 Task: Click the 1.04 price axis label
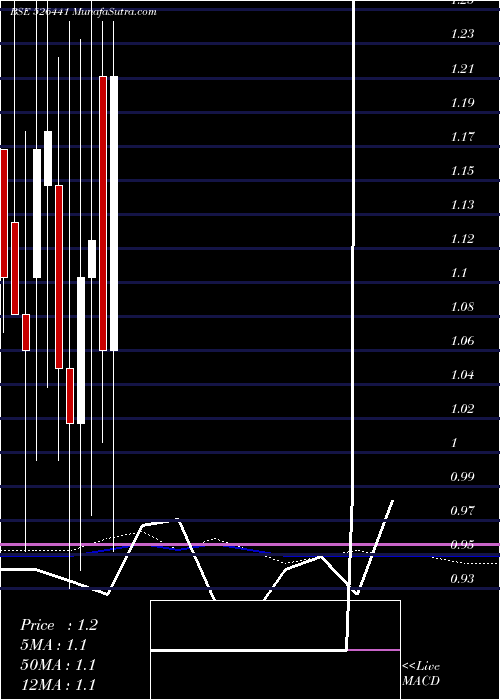pyautogui.click(x=462, y=375)
